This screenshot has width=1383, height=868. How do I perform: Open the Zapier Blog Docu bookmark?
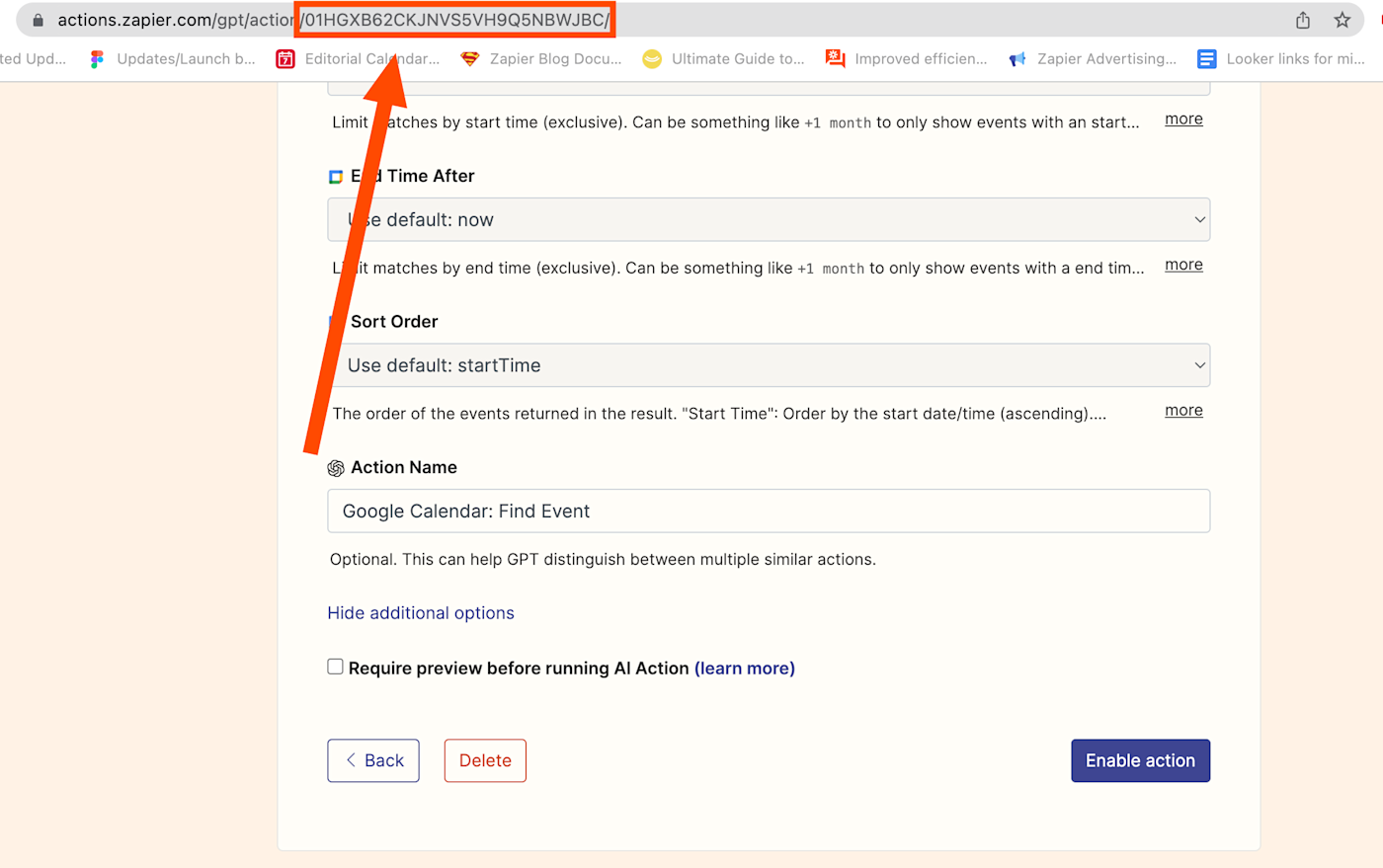coord(541,59)
